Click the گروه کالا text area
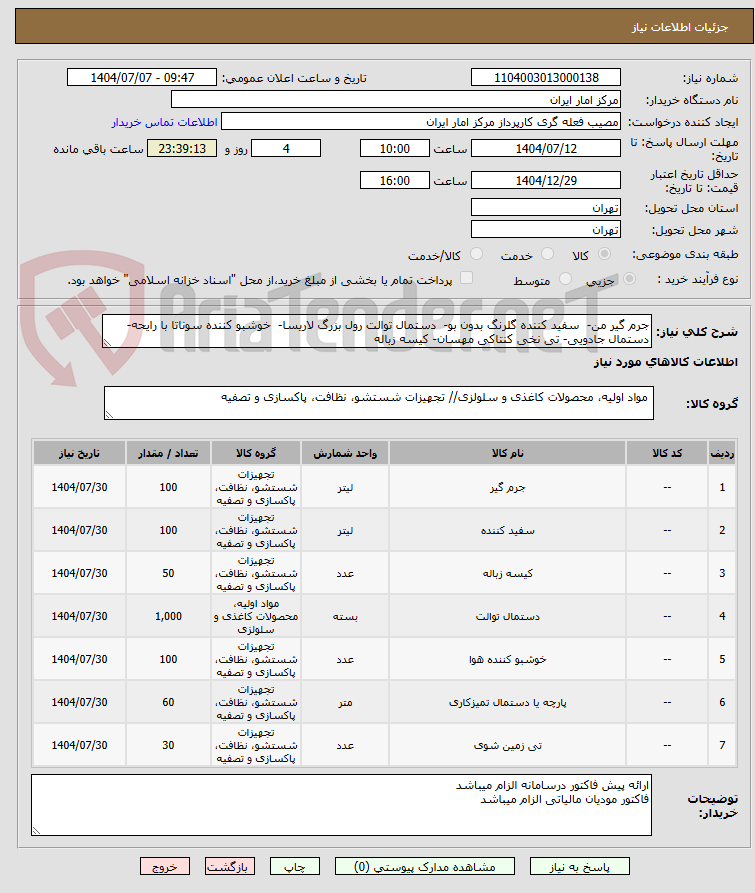The width and height of the screenshot is (755, 893). 379,403
